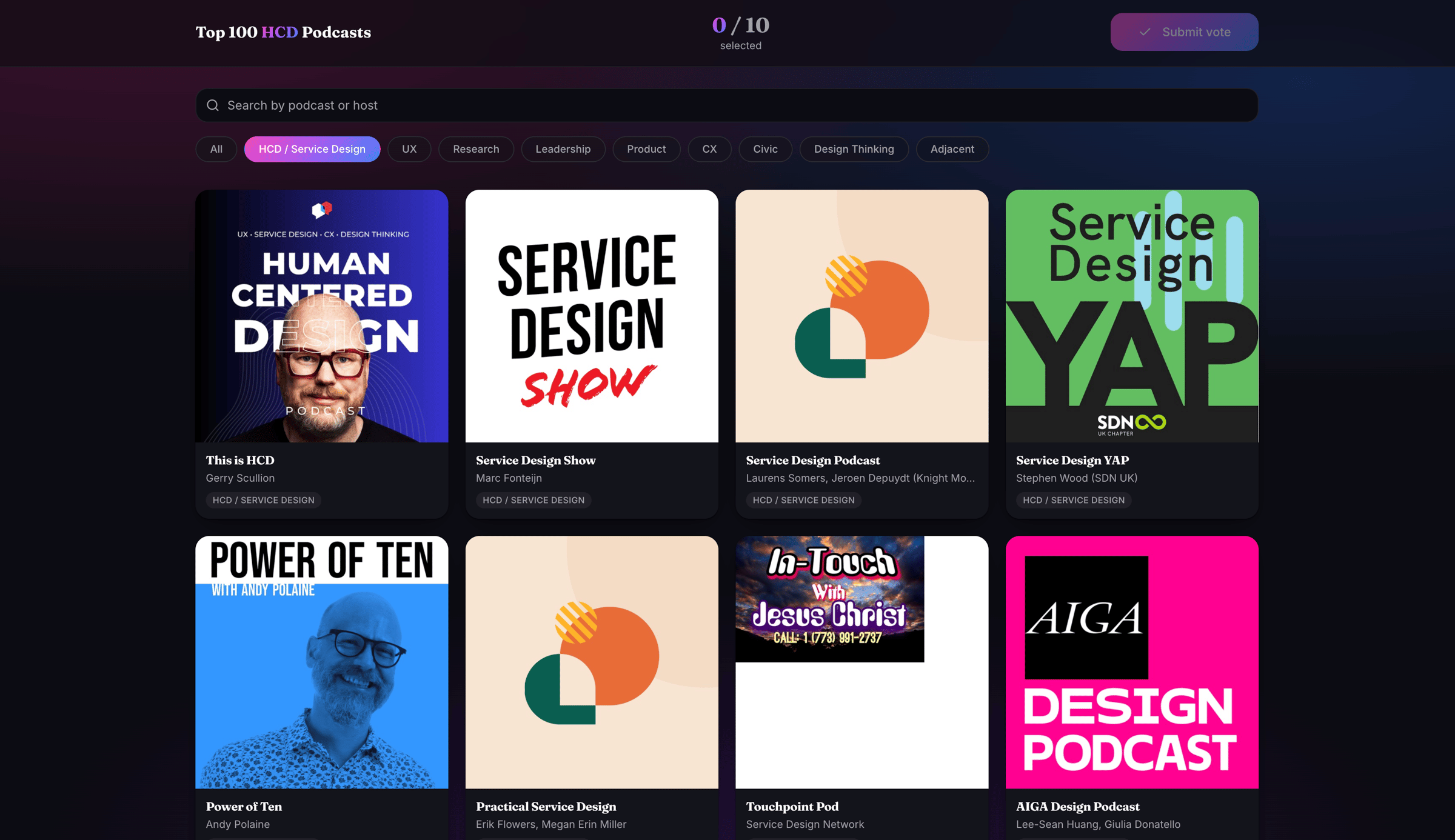Choose the Power of Ten cover image
The width and height of the screenshot is (1455, 840).
tap(322, 662)
